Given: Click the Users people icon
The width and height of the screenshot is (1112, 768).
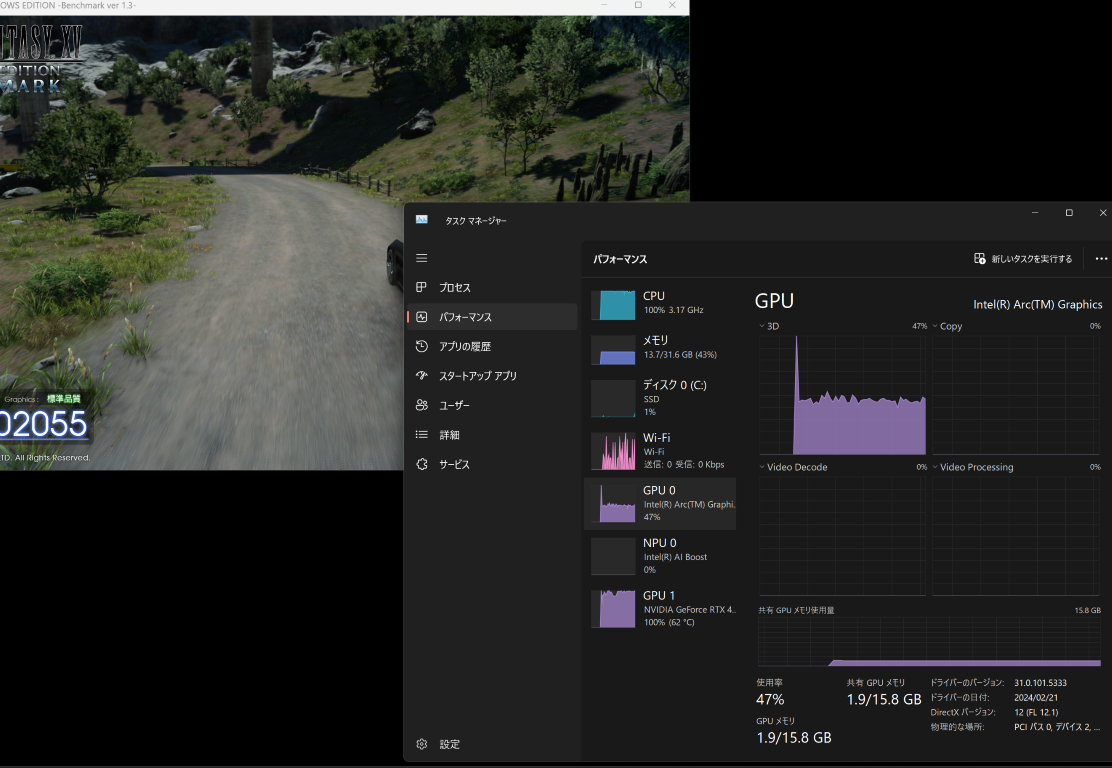Looking at the screenshot, I should (421, 405).
